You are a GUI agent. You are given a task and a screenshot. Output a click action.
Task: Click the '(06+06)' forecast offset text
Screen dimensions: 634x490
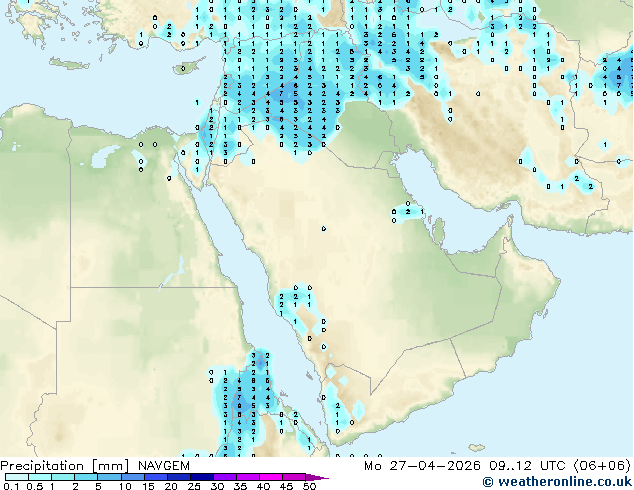coord(602,466)
